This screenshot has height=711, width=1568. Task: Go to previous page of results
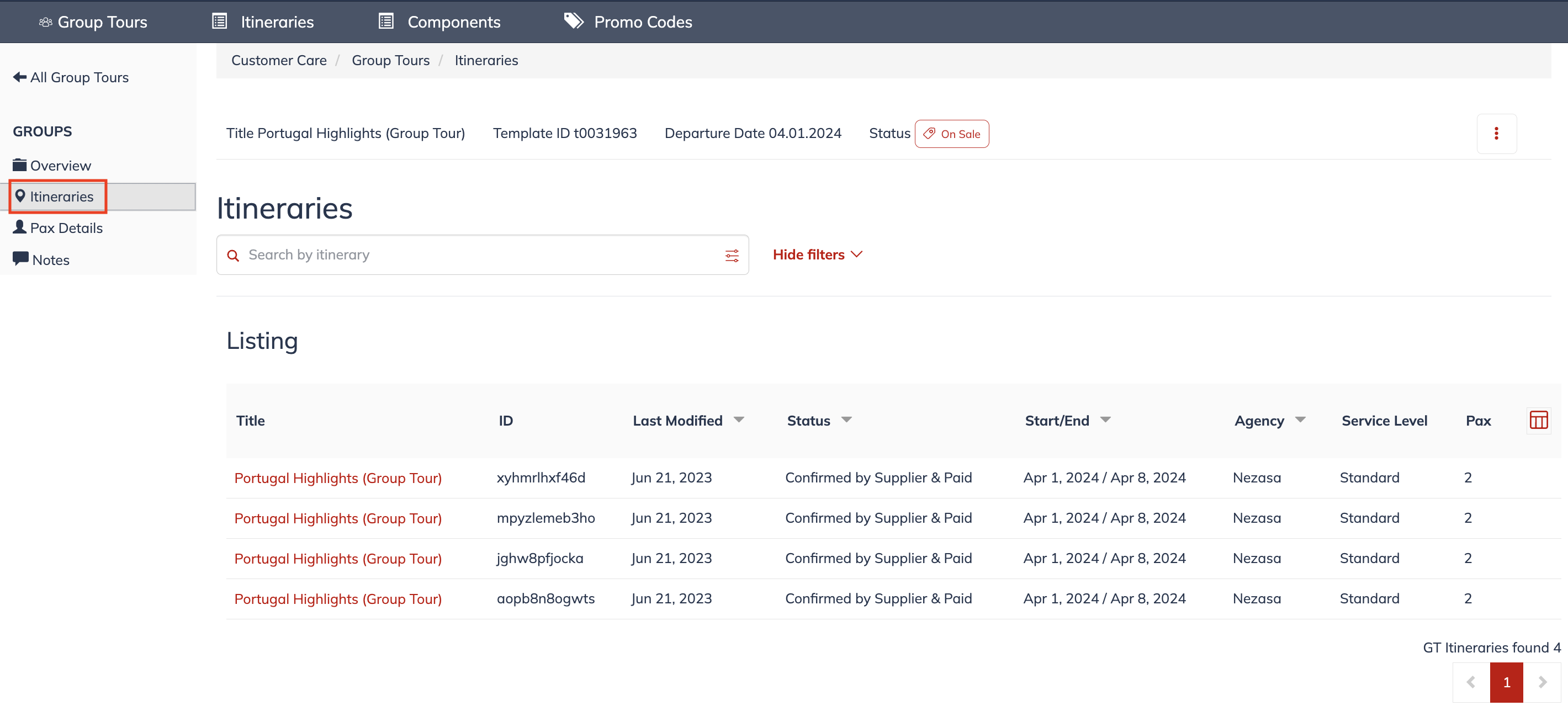1471,682
